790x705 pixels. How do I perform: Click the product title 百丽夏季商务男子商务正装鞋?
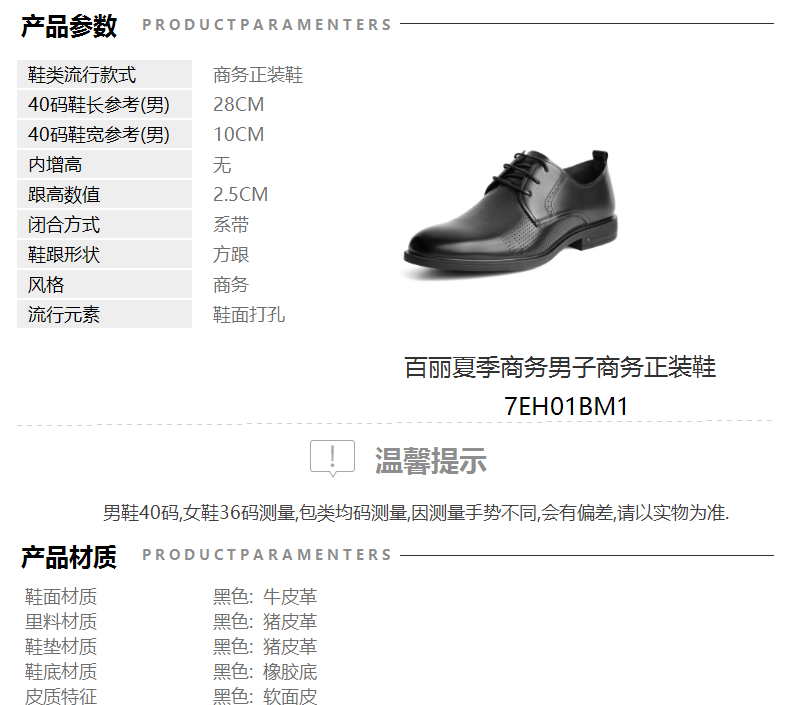click(560, 367)
